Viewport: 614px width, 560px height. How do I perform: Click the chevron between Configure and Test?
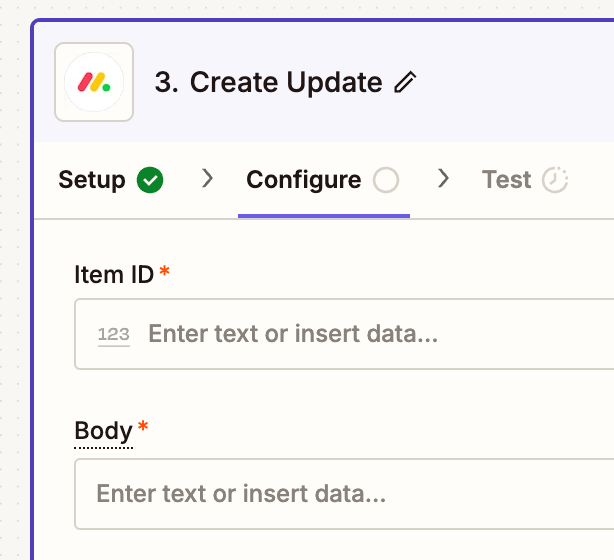(443, 179)
